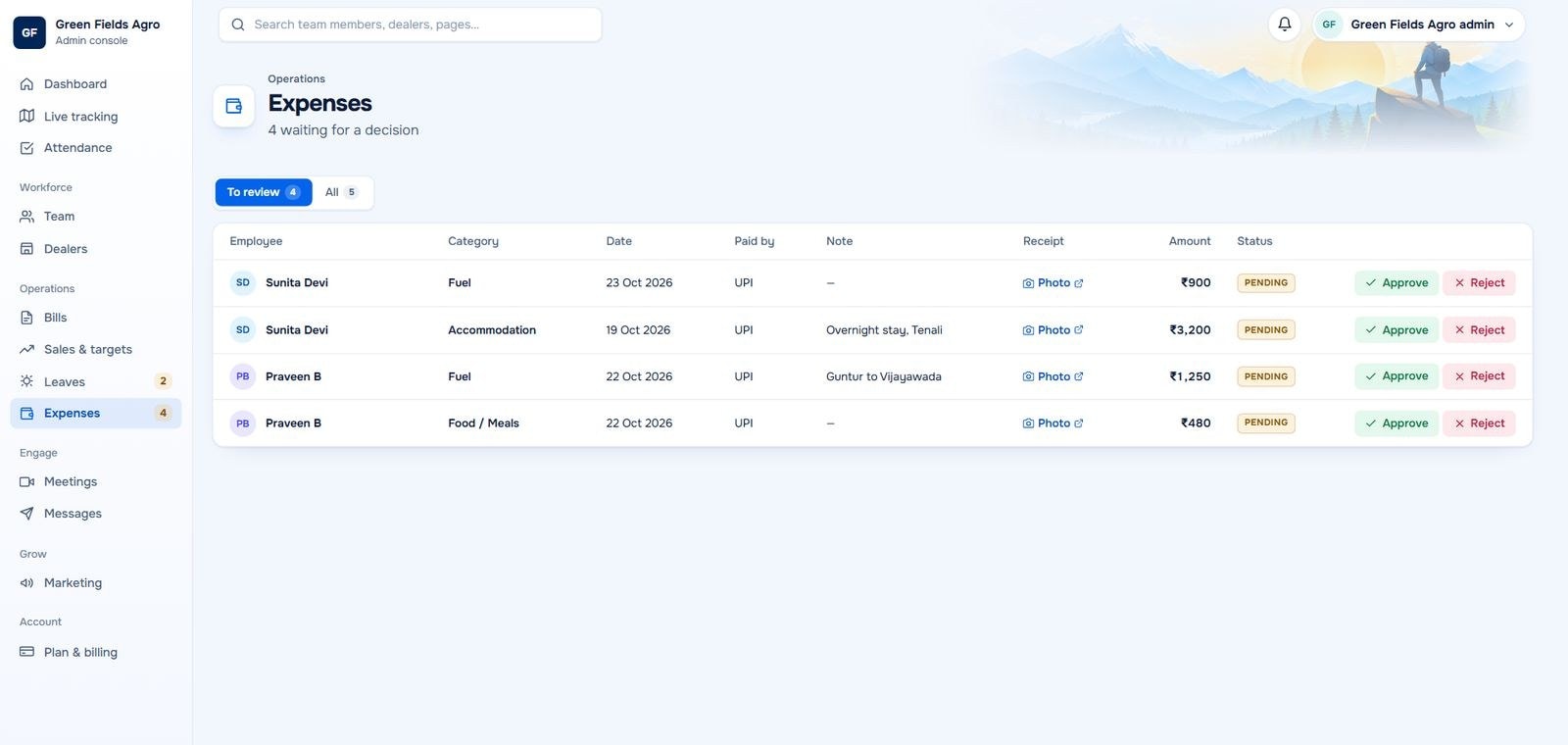Viewport: 1568px width, 745px height.
Task: Click the note "Guntur to Vijayawada"
Action: pyautogui.click(x=884, y=376)
